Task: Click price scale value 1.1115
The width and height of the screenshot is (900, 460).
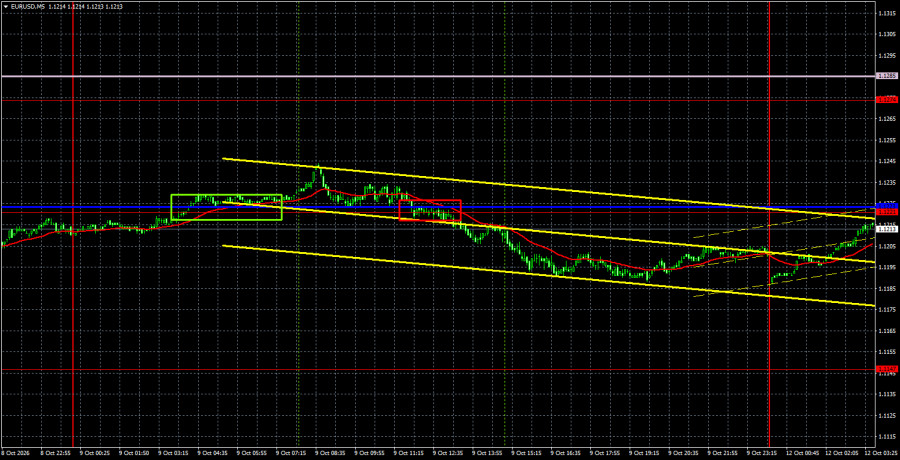Action: pos(887,436)
